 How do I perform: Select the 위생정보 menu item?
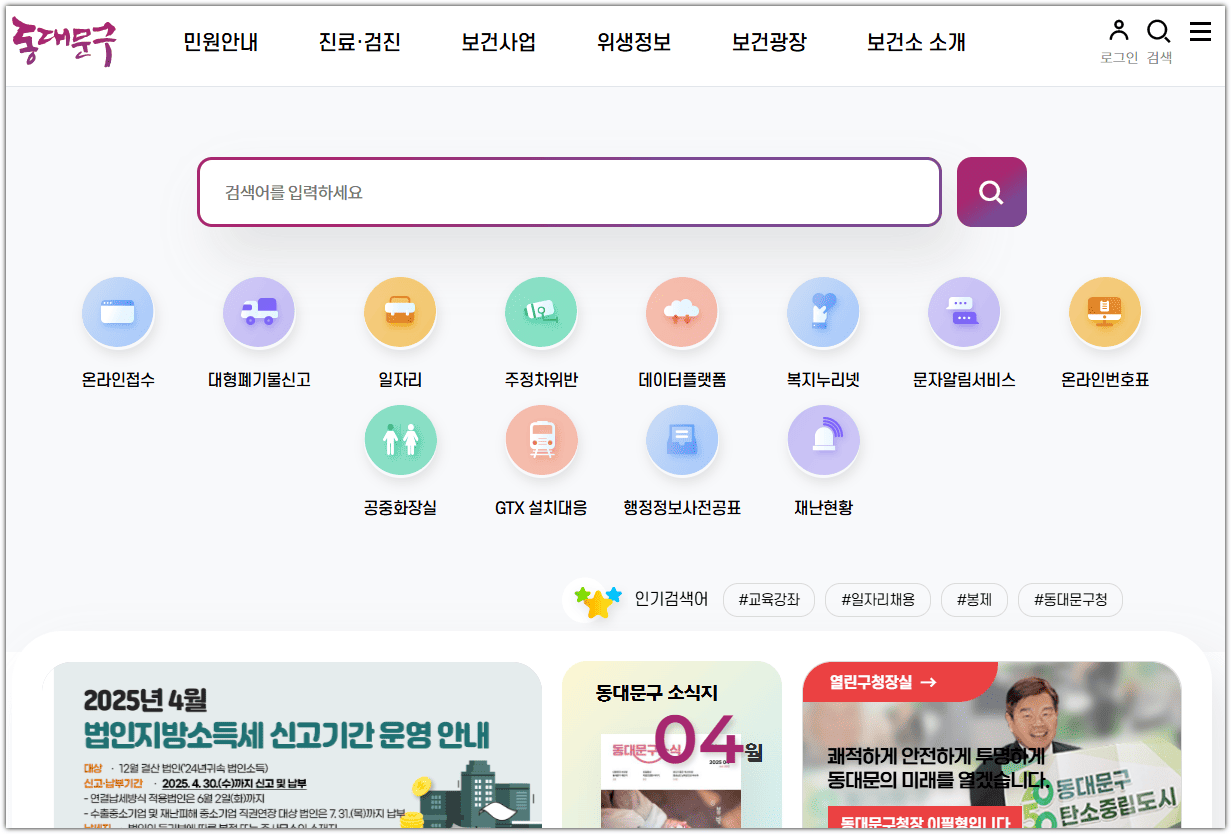click(632, 43)
